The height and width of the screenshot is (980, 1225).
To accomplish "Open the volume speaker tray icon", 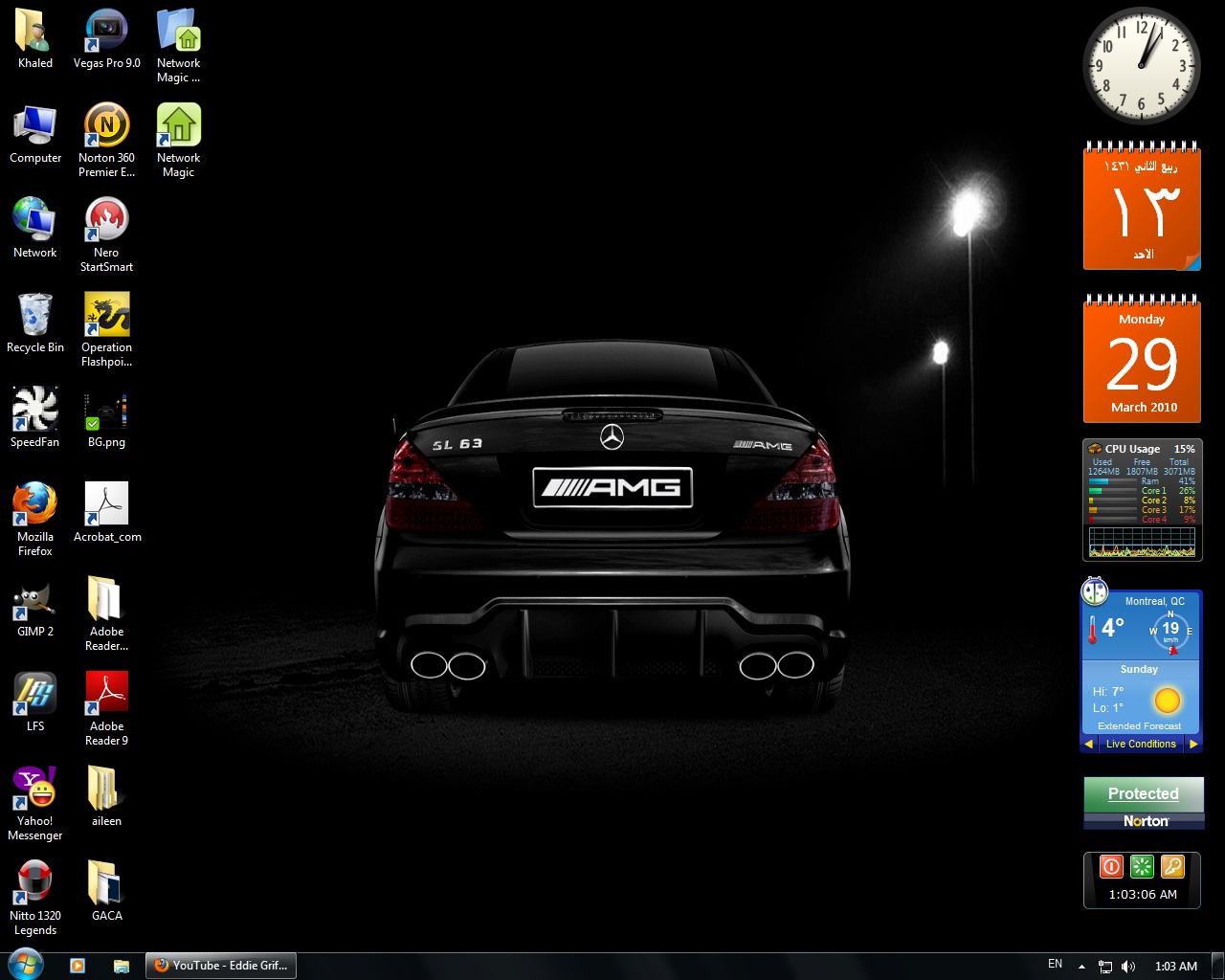I will tap(1129, 967).
